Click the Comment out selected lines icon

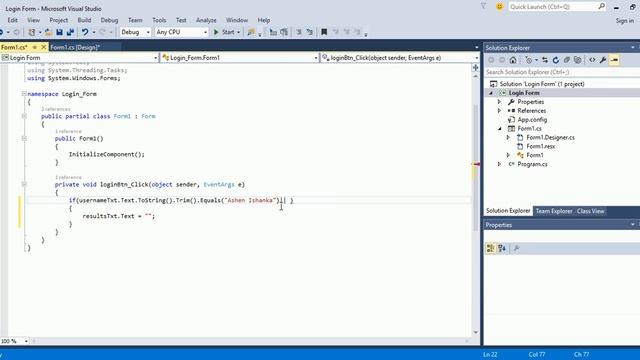pos(299,32)
